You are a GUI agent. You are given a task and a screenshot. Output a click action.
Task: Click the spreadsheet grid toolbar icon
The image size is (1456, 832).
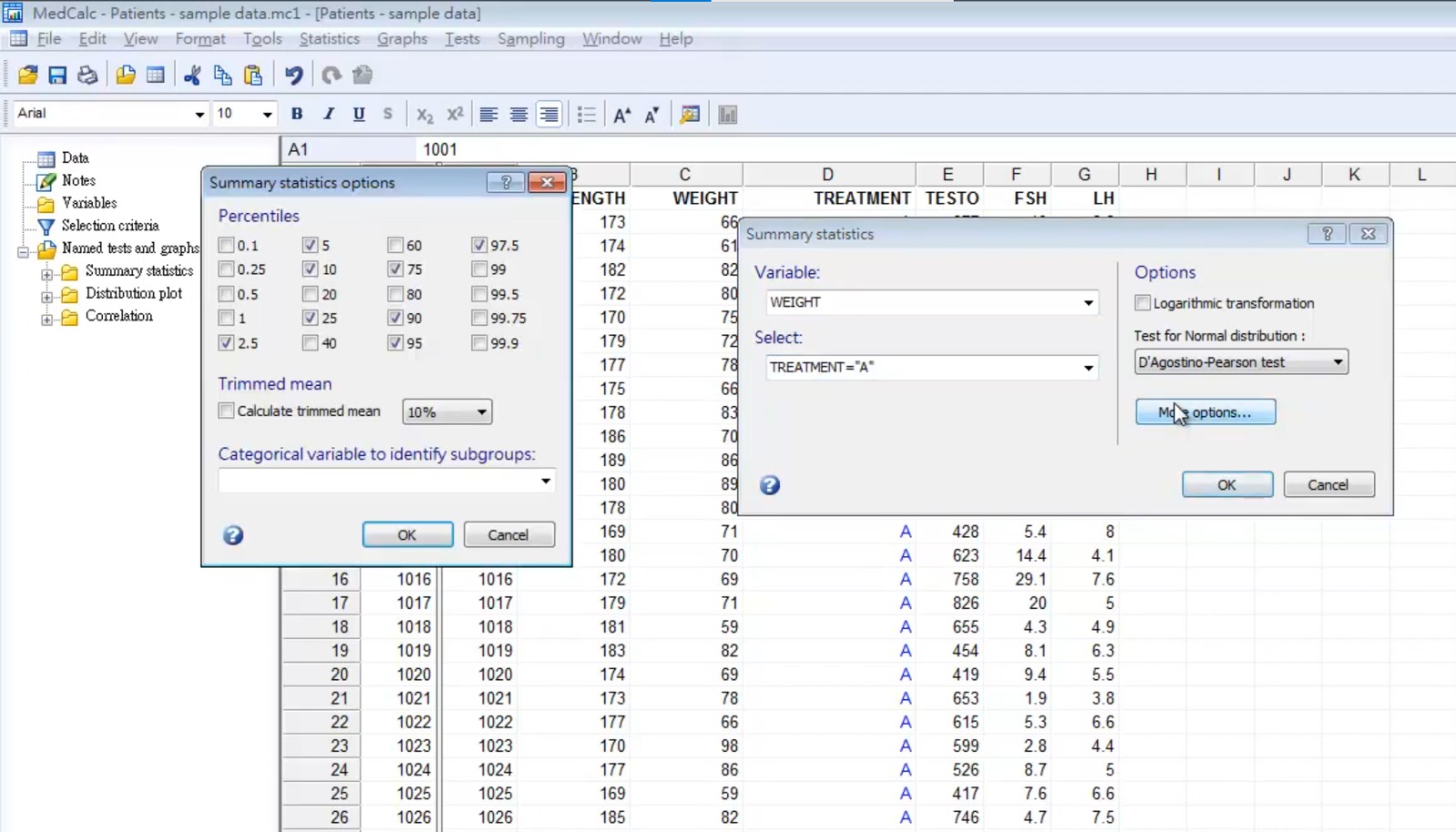pyautogui.click(x=156, y=75)
